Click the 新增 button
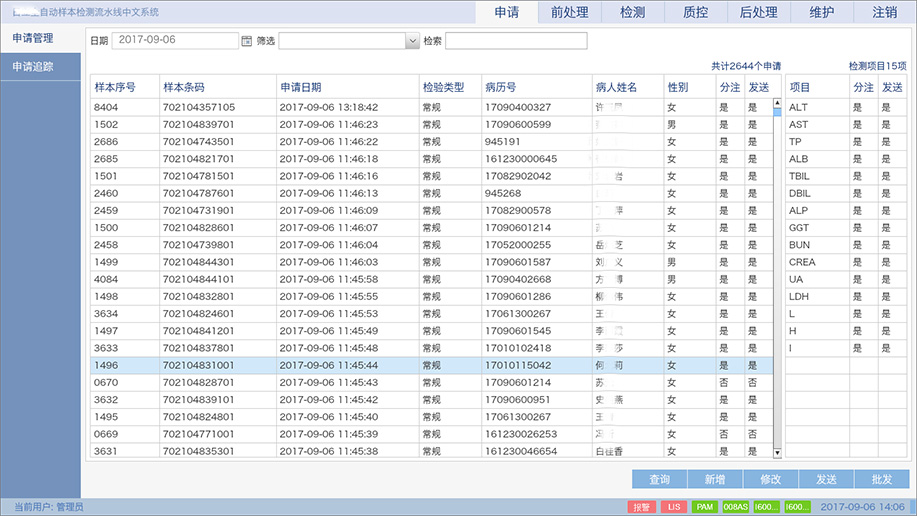The height and width of the screenshot is (516, 917). point(715,479)
